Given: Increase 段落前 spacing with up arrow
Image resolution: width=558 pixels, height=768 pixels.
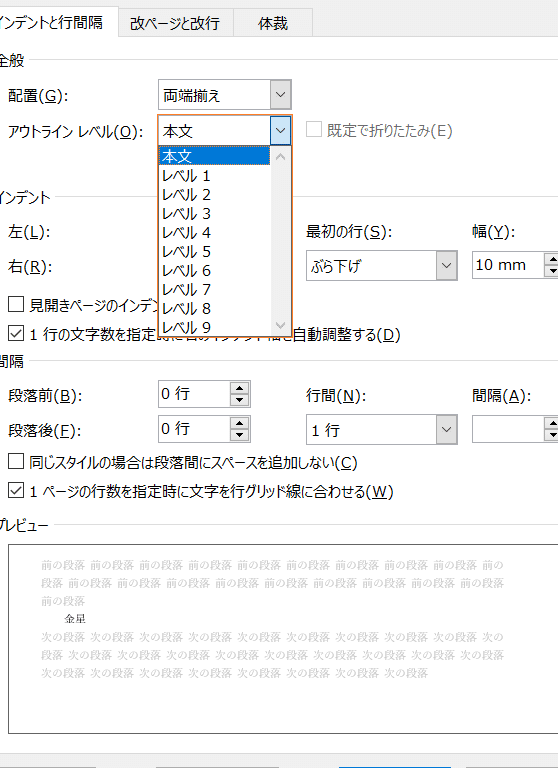Looking at the screenshot, I should [240, 388].
